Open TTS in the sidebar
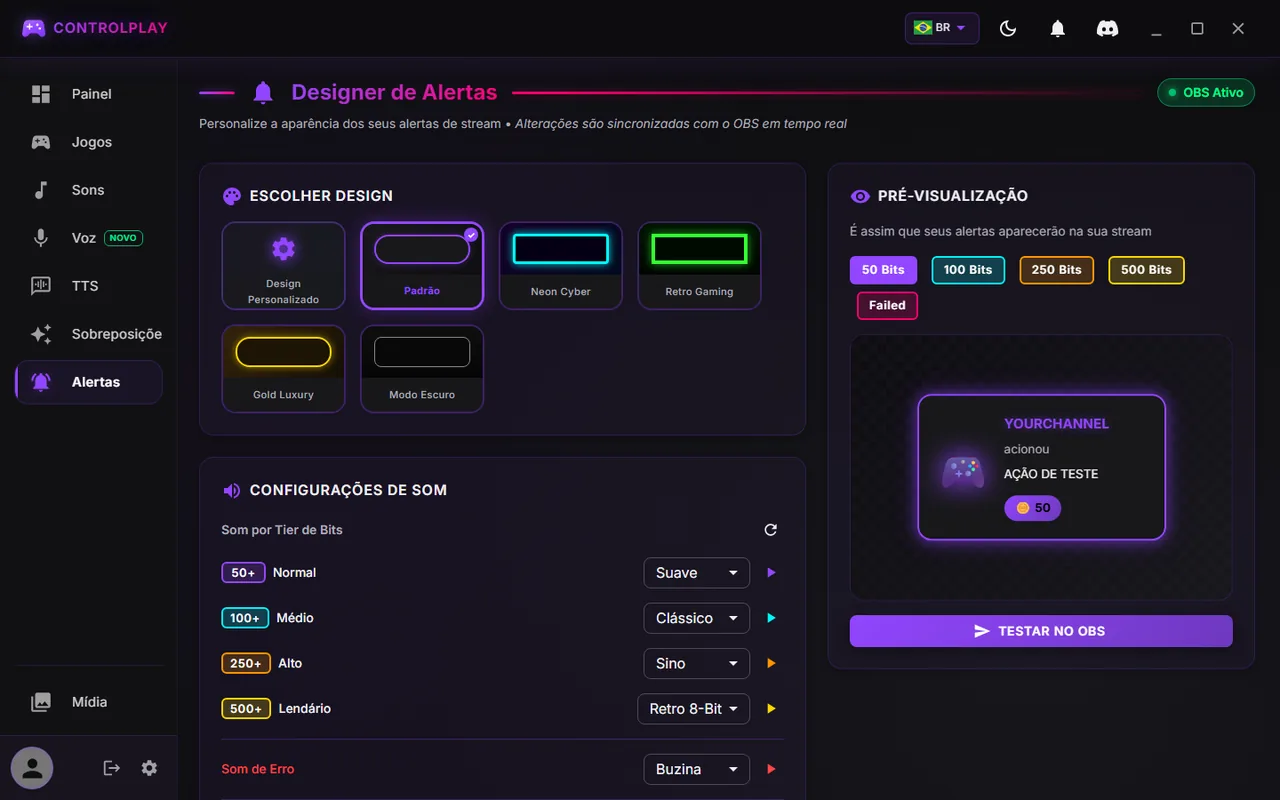This screenshot has width=1280, height=800. (88, 286)
